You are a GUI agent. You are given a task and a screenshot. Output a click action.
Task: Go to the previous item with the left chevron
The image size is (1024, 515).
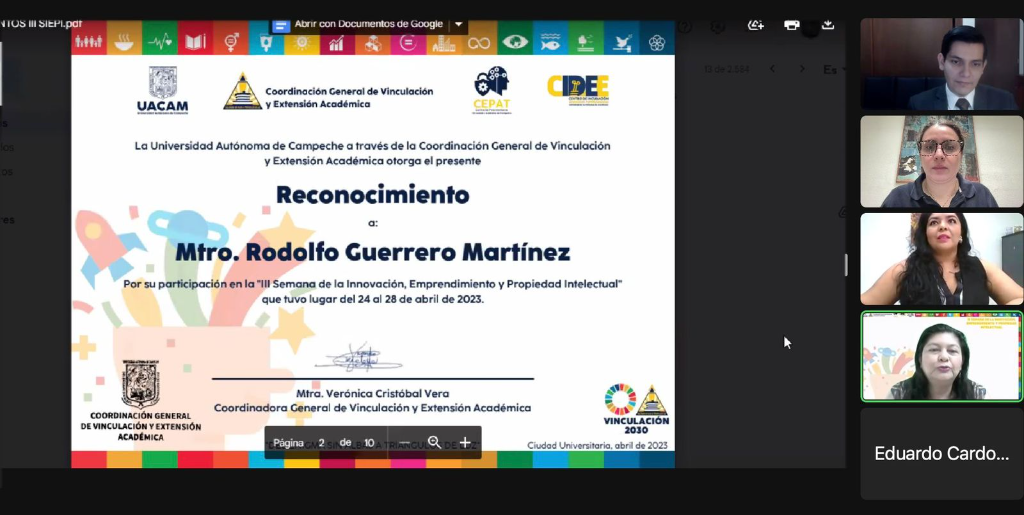pos(772,69)
